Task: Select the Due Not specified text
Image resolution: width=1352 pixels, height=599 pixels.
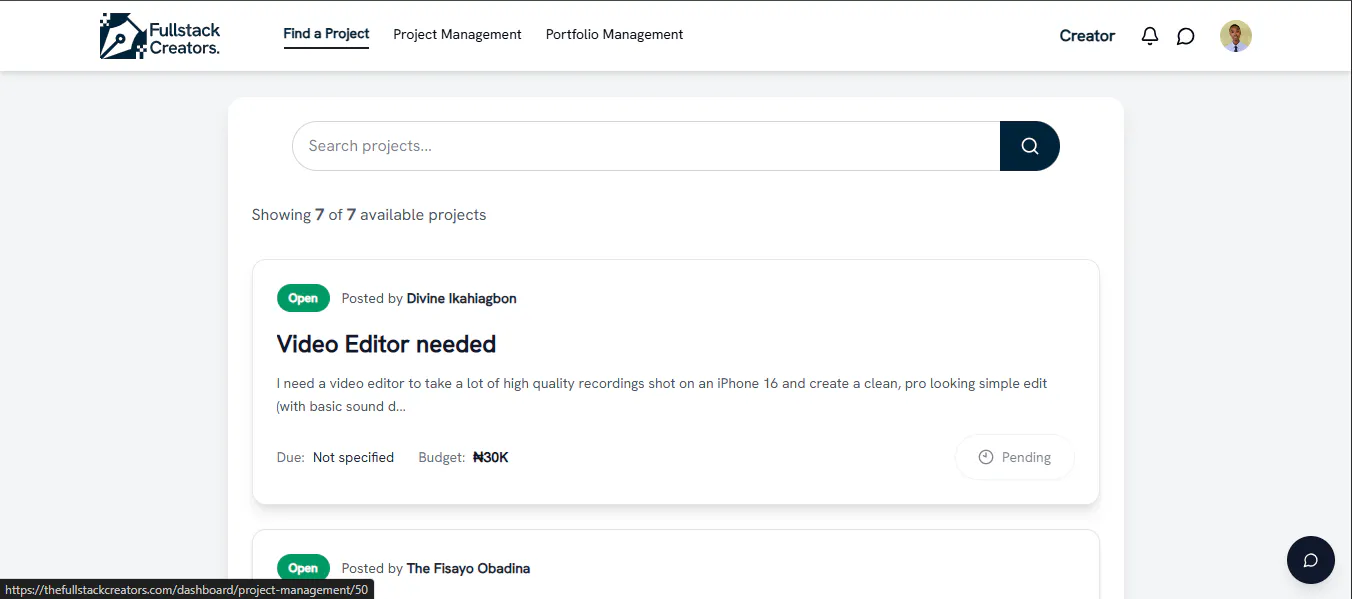Action: [335, 457]
